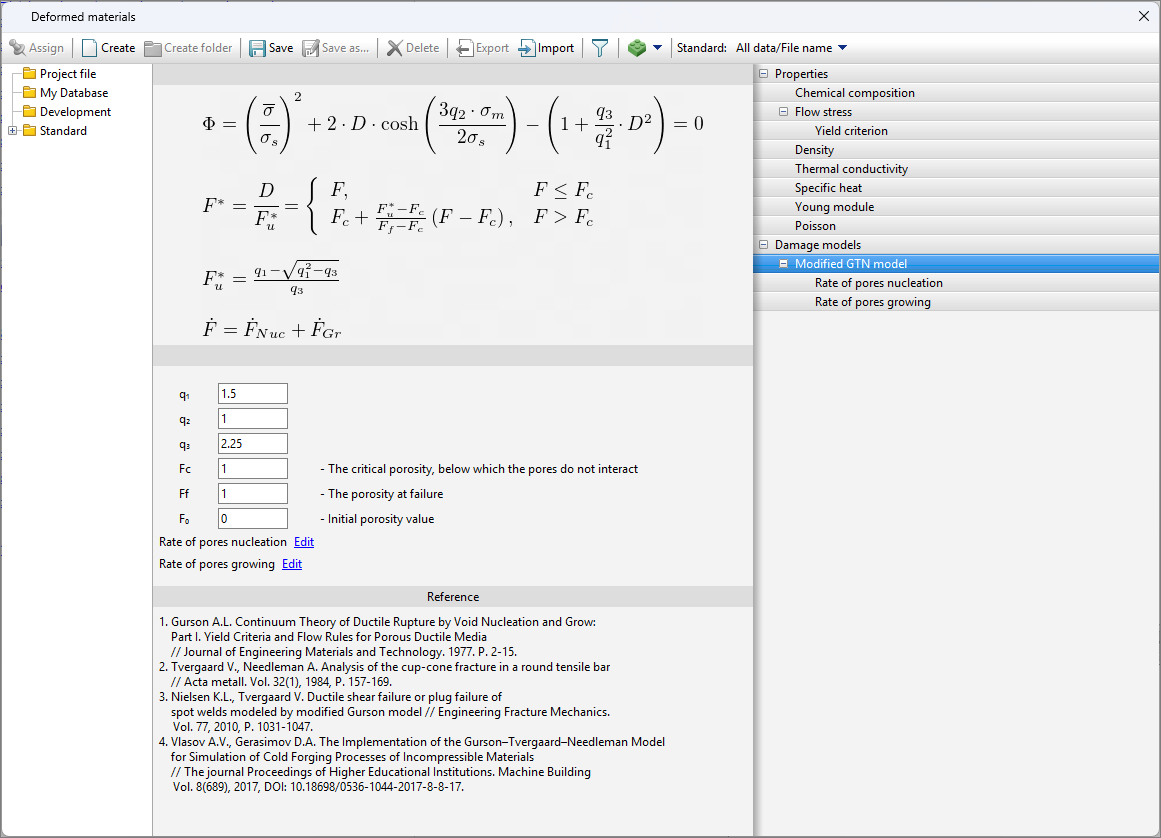This screenshot has height=838, width=1161.
Task: Click the Save icon in toolbar
Action: 258,48
